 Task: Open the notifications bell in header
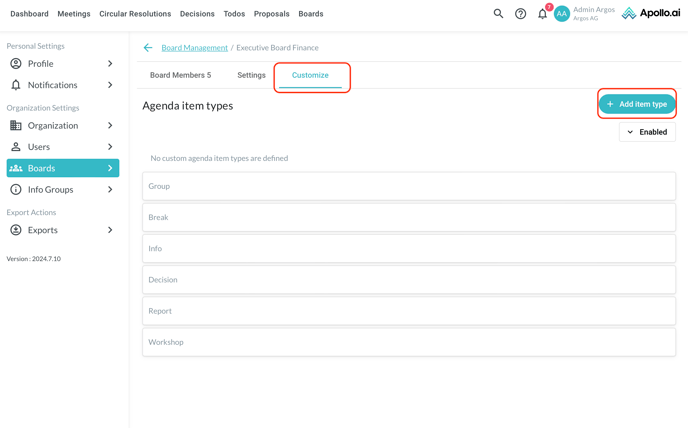[x=542, y=14]
